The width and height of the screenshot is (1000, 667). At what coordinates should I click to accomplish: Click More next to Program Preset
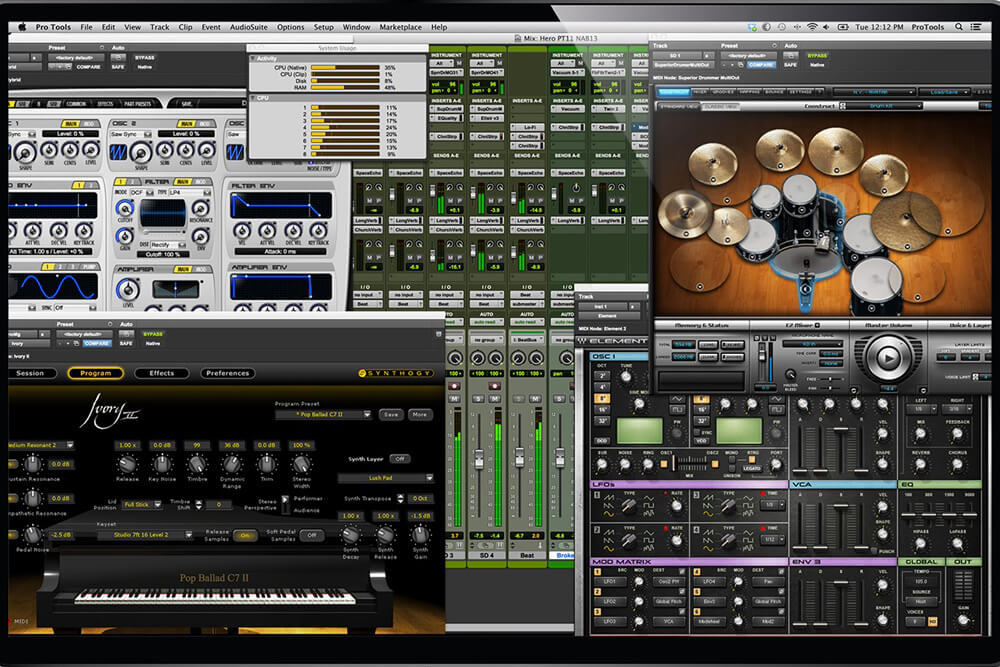[x=419, y=414]
